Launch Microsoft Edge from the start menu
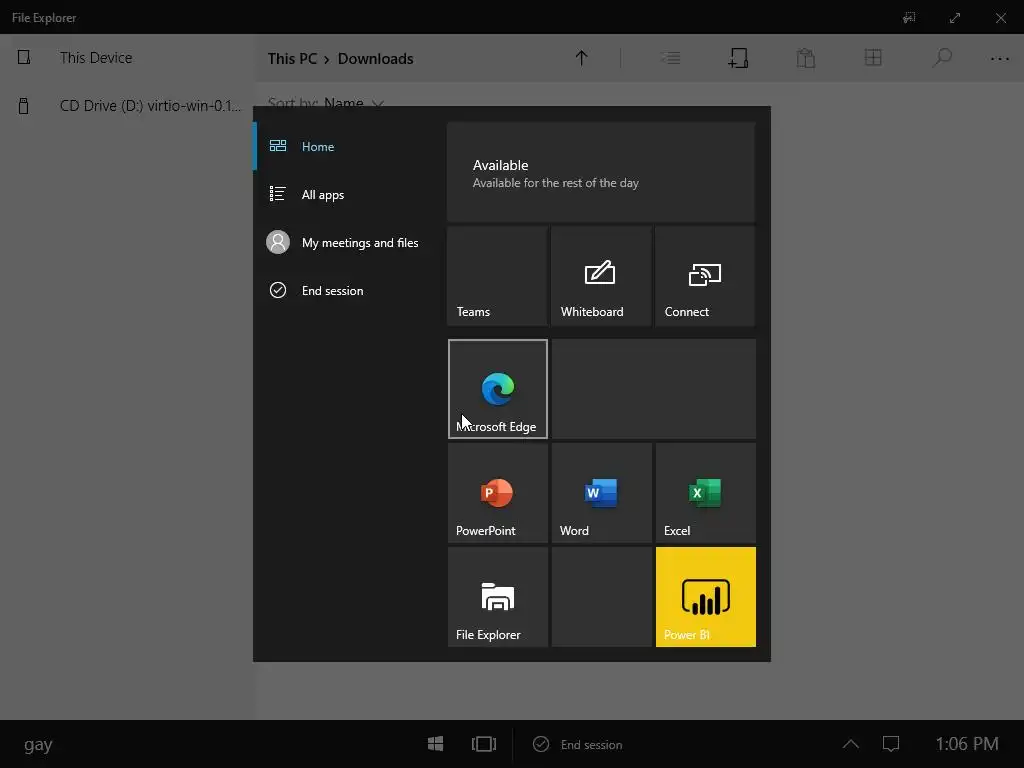The height and width of the screenshot is (768, 1024). point(498,389)
